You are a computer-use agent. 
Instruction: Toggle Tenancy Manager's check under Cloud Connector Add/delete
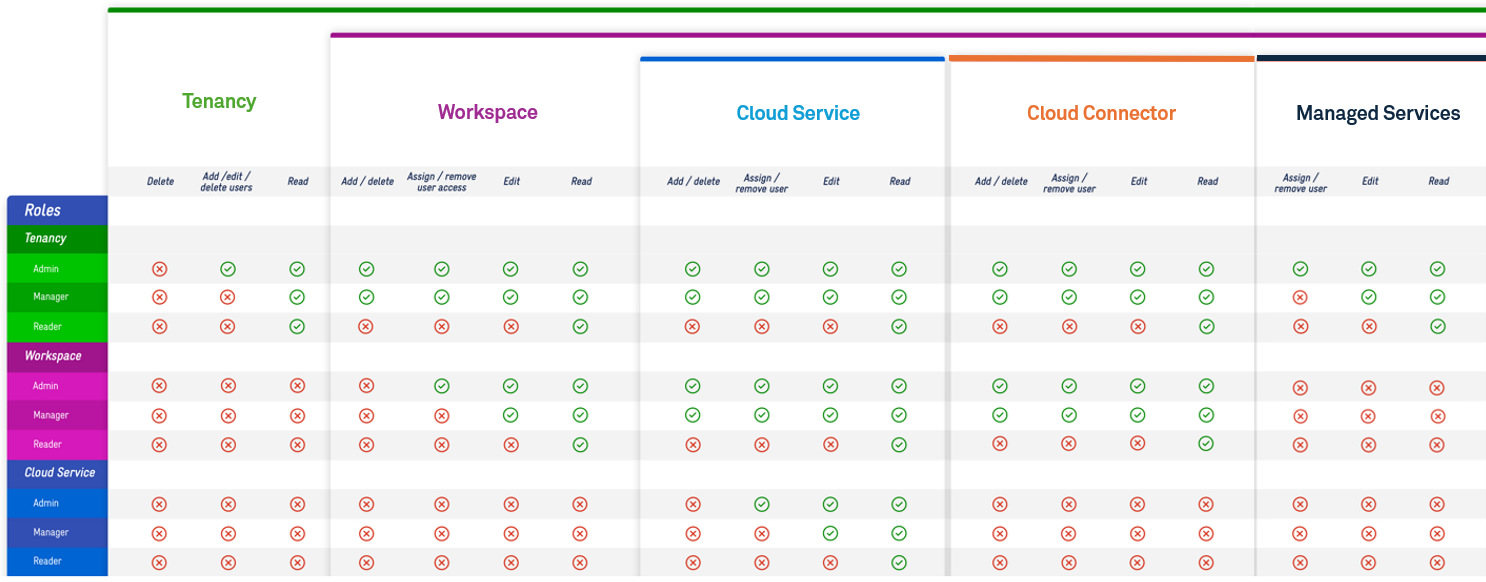click(x=999, y=297)
